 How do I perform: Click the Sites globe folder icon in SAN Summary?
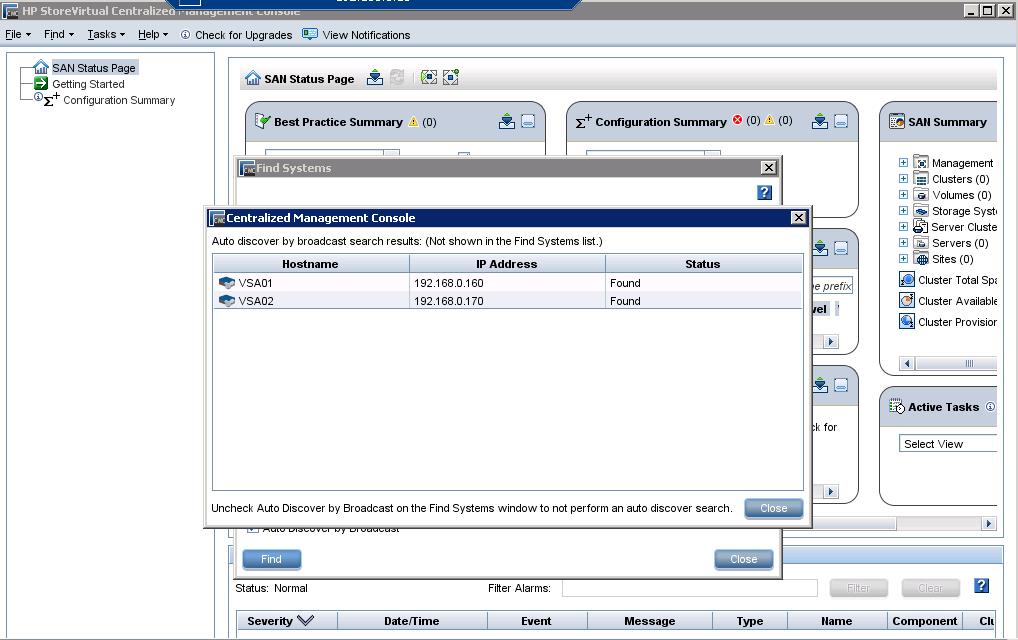pos(921,258)
